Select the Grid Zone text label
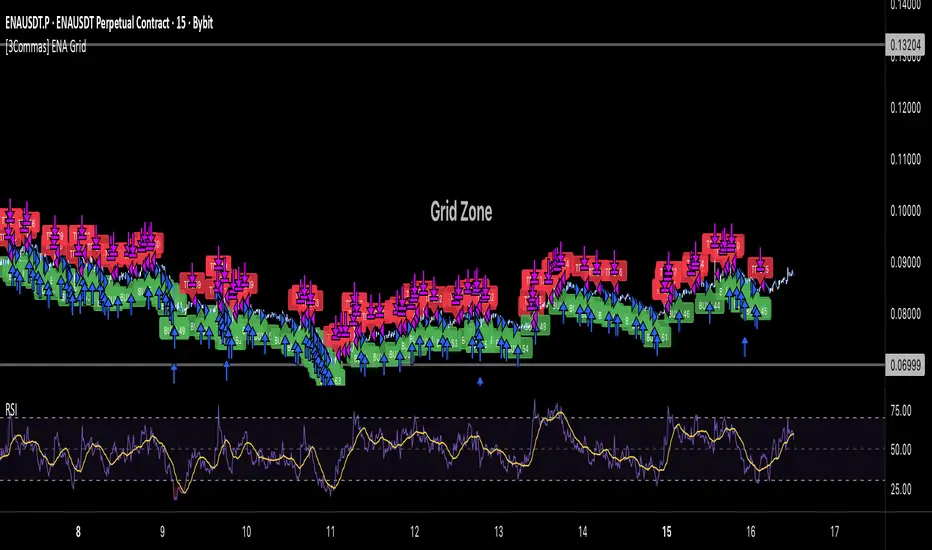This screenshot has height=550, width=932. (x=461, y=212)
